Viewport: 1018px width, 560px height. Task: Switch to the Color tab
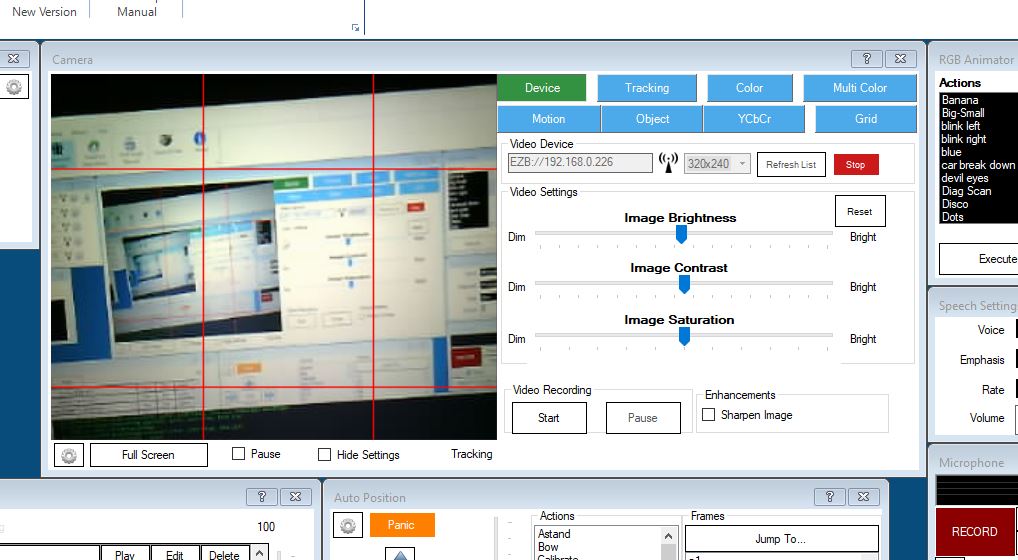749,88
